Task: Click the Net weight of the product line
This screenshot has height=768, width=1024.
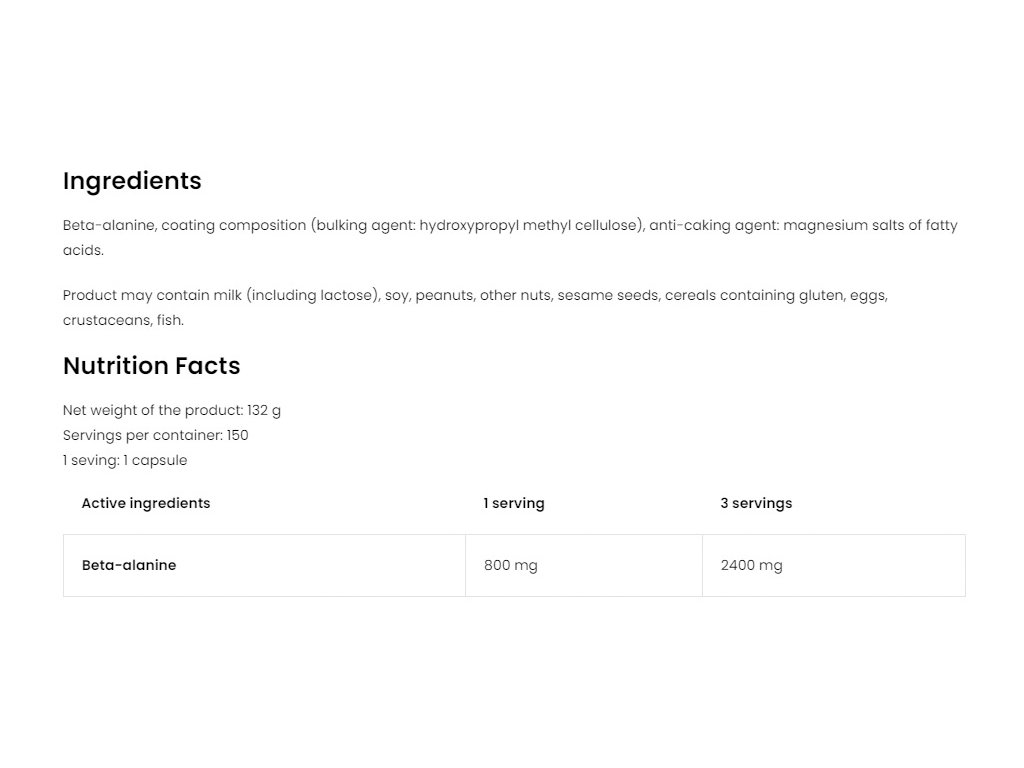Action: click(x=172, y=410)
